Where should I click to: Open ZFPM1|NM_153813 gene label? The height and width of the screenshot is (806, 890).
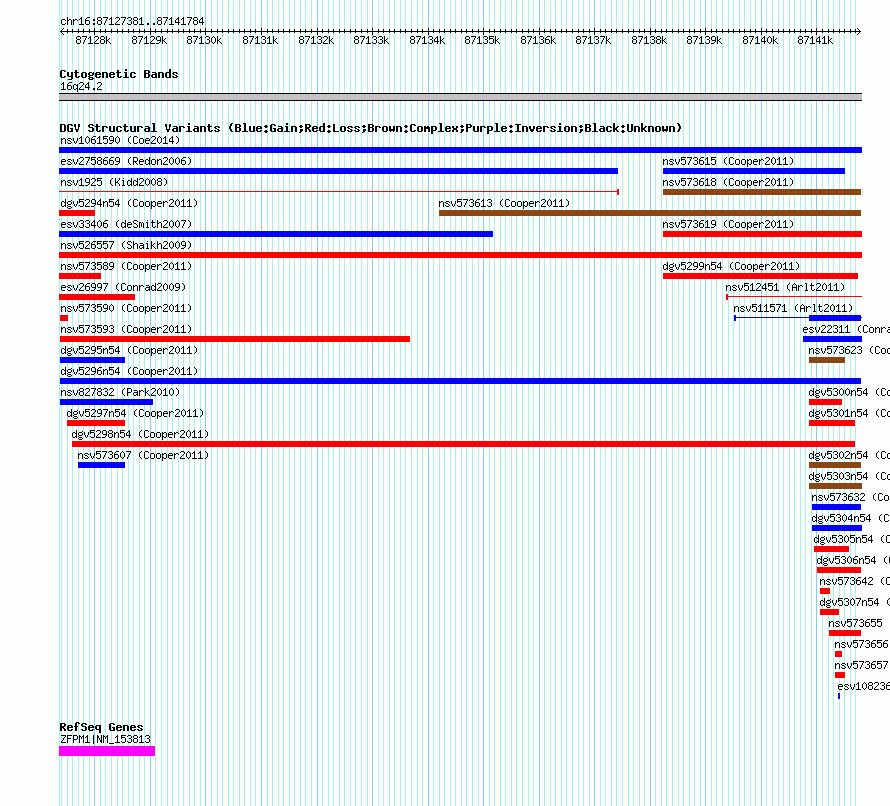click(106, 739)
